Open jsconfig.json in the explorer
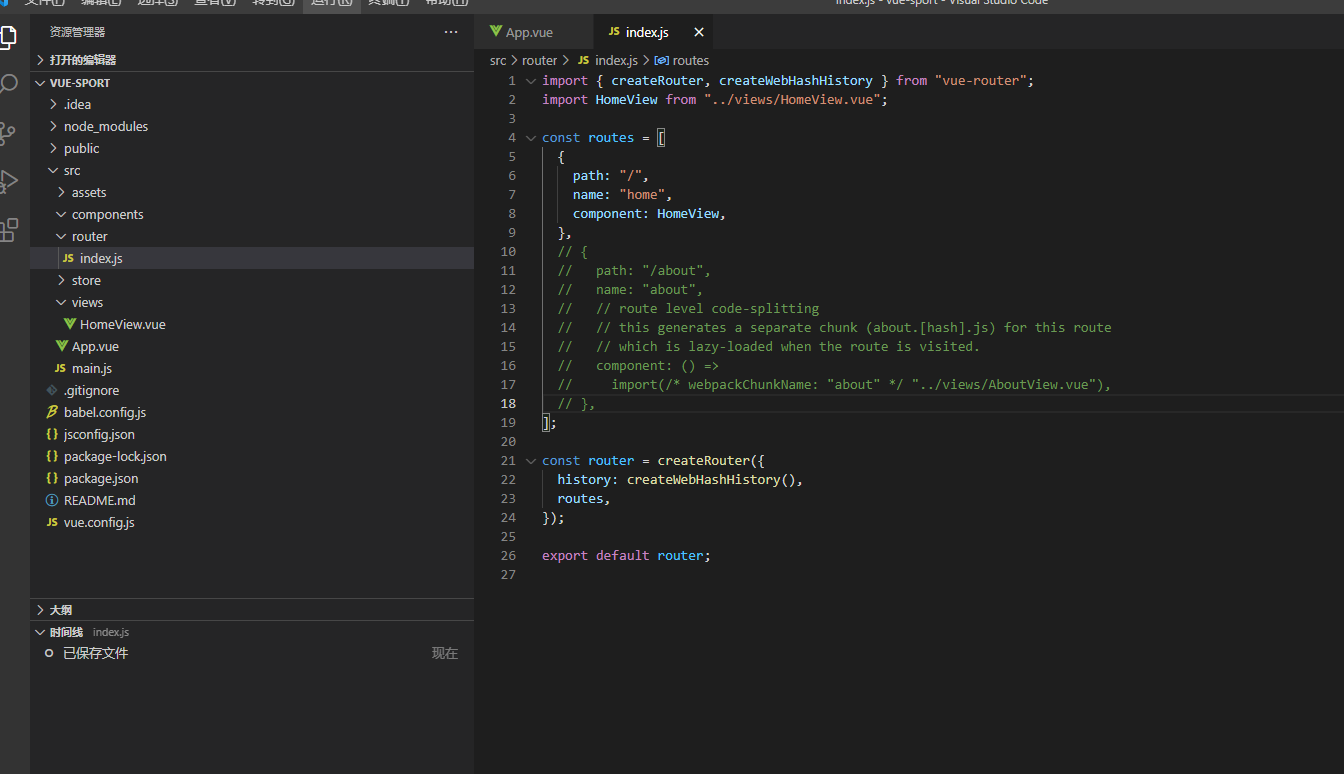Viewport: 1344px width, 774px height. coord(252,434)
